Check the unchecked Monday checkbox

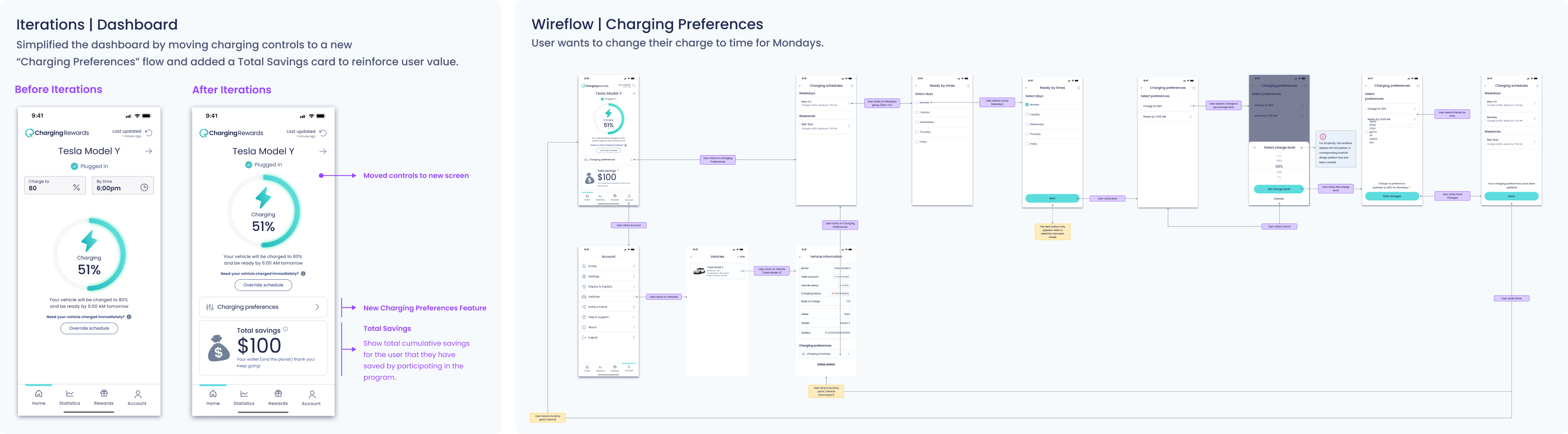917,103
